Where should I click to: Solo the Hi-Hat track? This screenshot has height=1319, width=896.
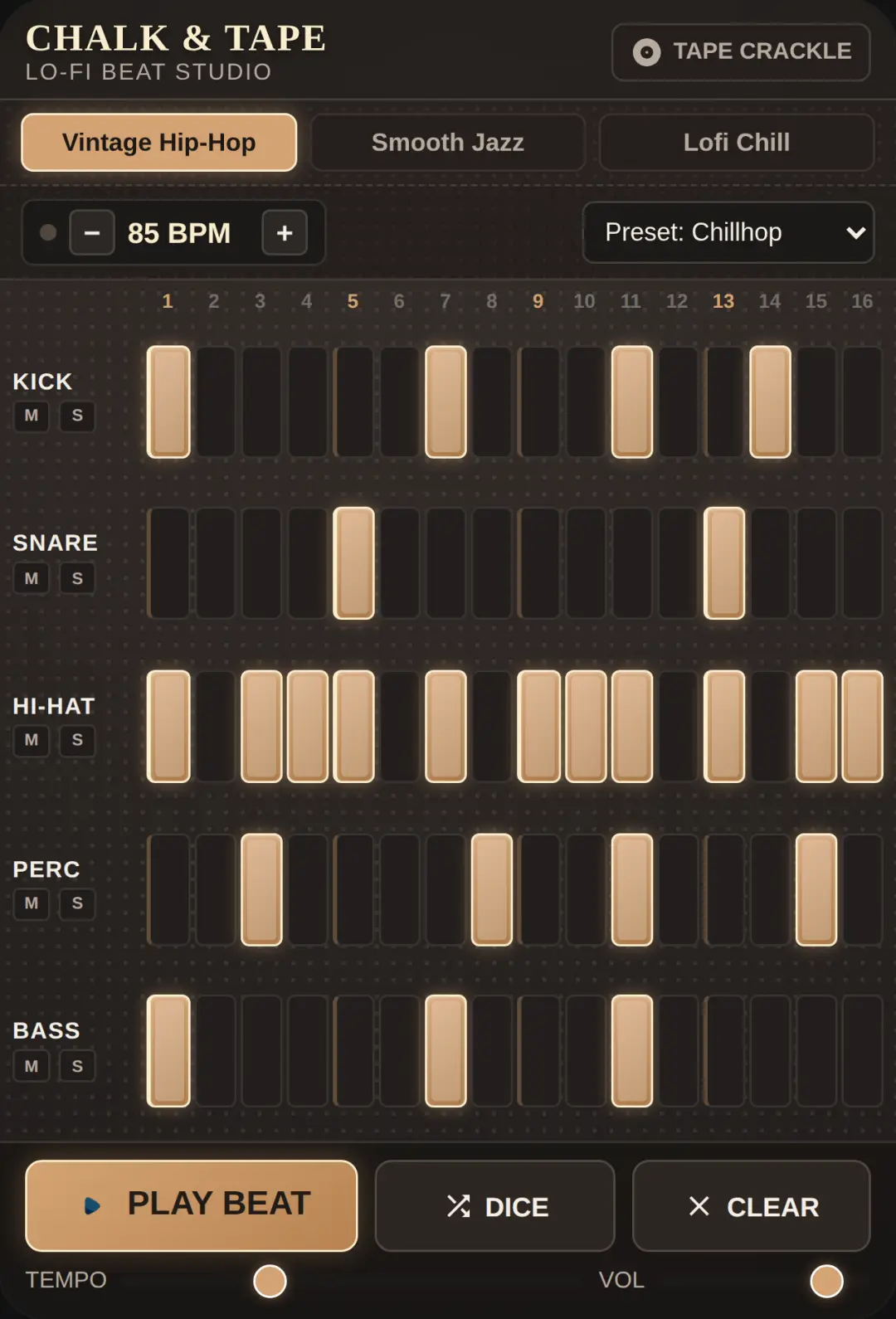click(x=77, y=740)
